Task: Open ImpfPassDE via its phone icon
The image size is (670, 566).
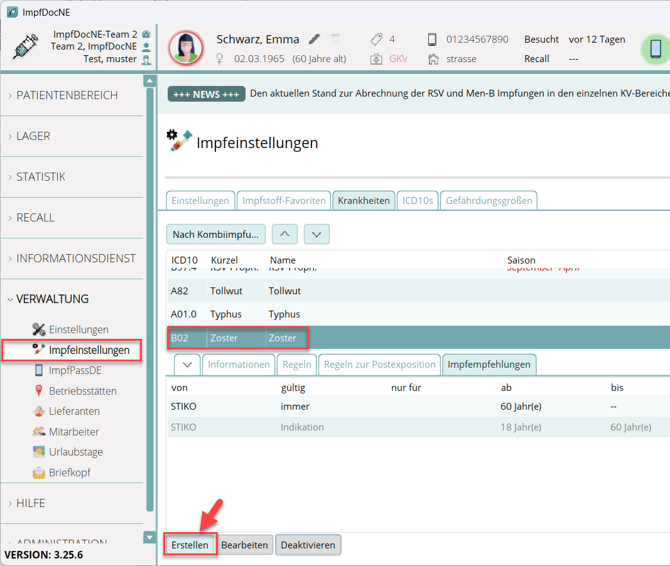Action: point(39,371)
